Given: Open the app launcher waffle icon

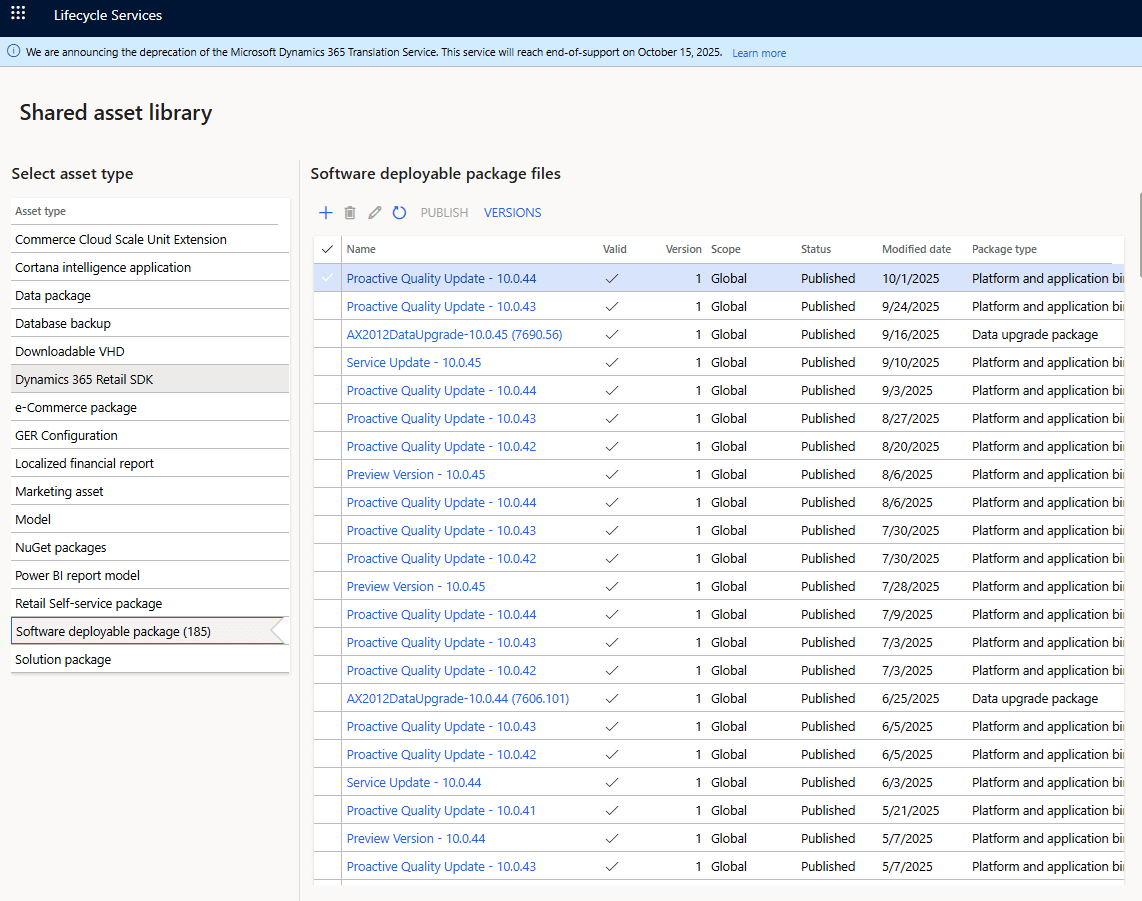Looking at the screenshot, I should tap(18, 14).
